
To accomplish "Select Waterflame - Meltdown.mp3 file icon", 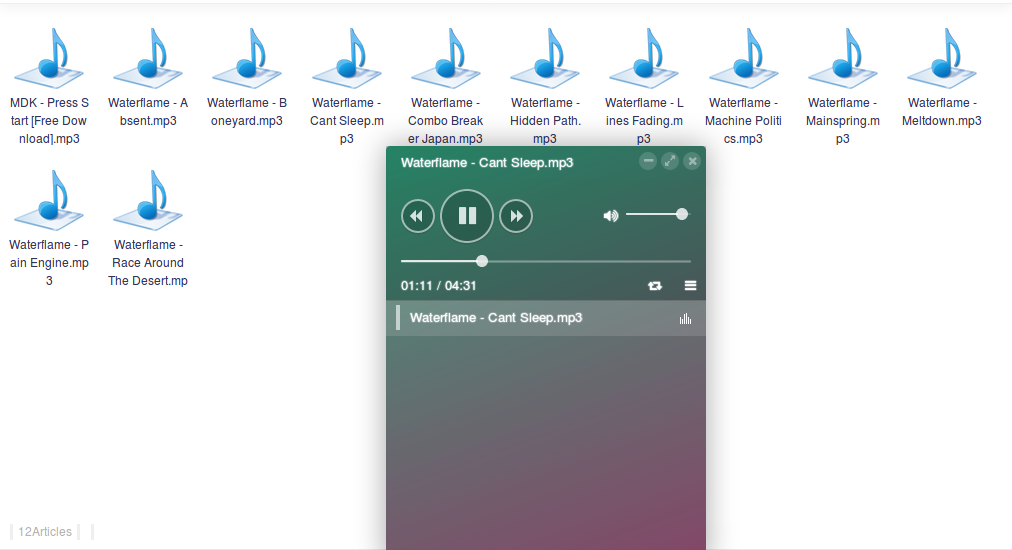I will [x=942, y=59].
